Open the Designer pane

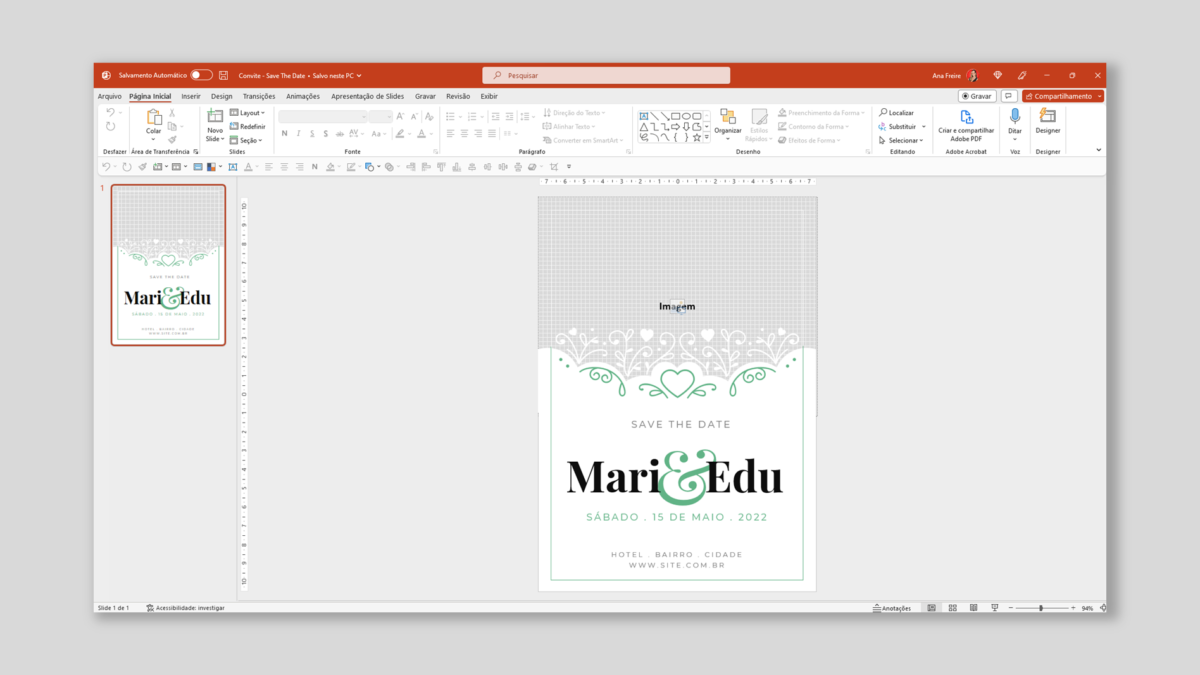click(1047, 119)
